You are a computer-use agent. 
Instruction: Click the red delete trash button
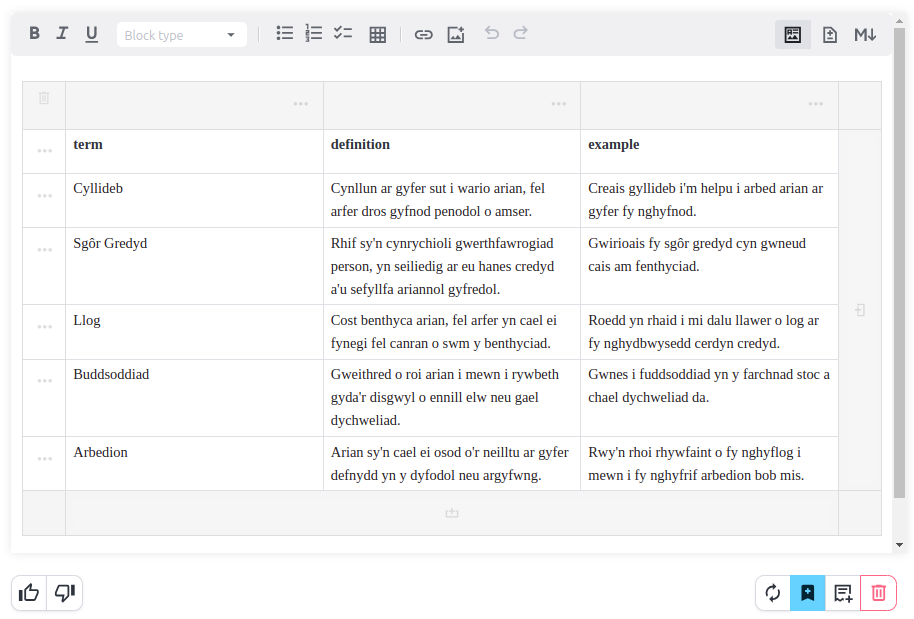click(878, 593)
